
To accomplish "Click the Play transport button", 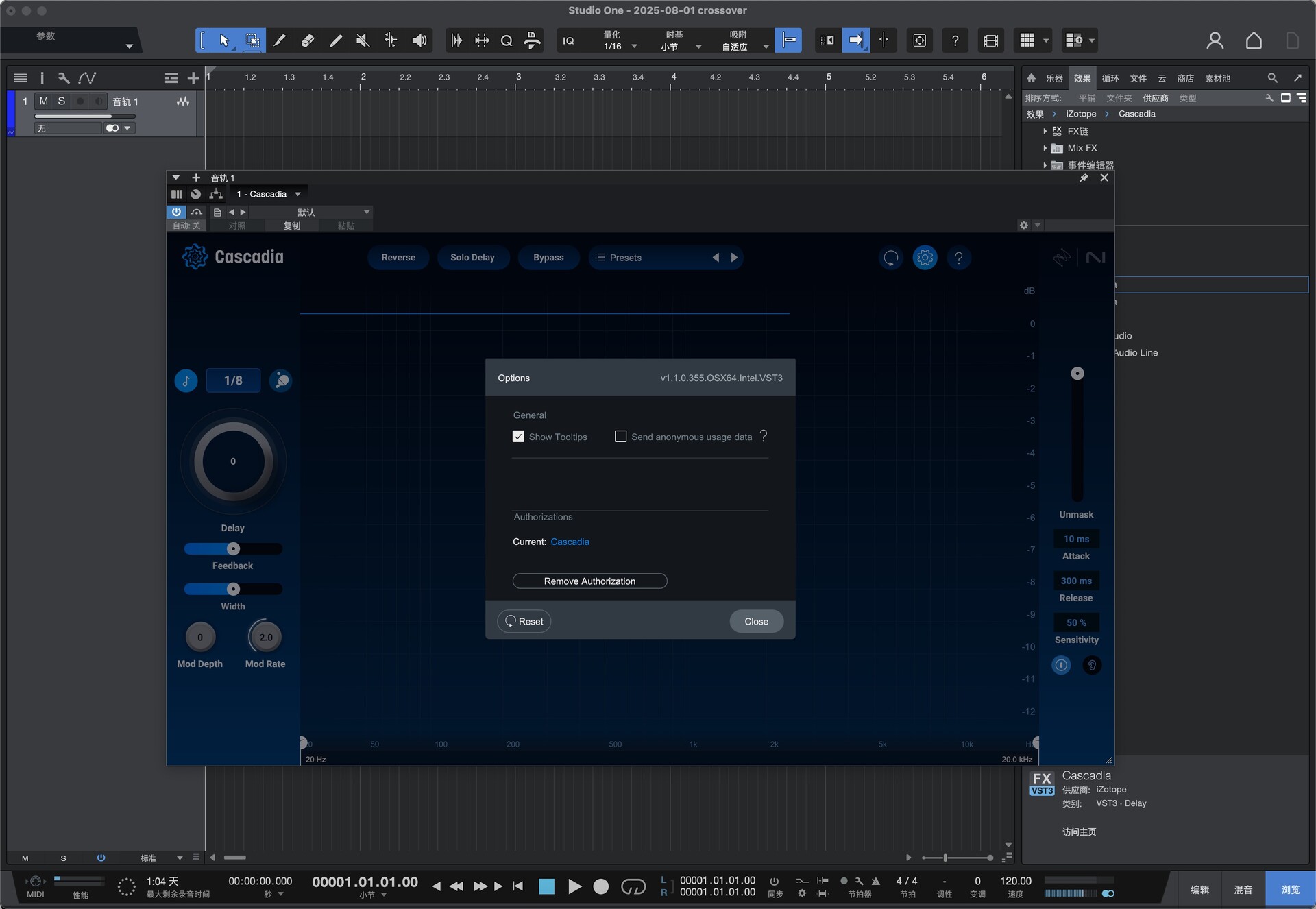I will click(x=574, y=886).
